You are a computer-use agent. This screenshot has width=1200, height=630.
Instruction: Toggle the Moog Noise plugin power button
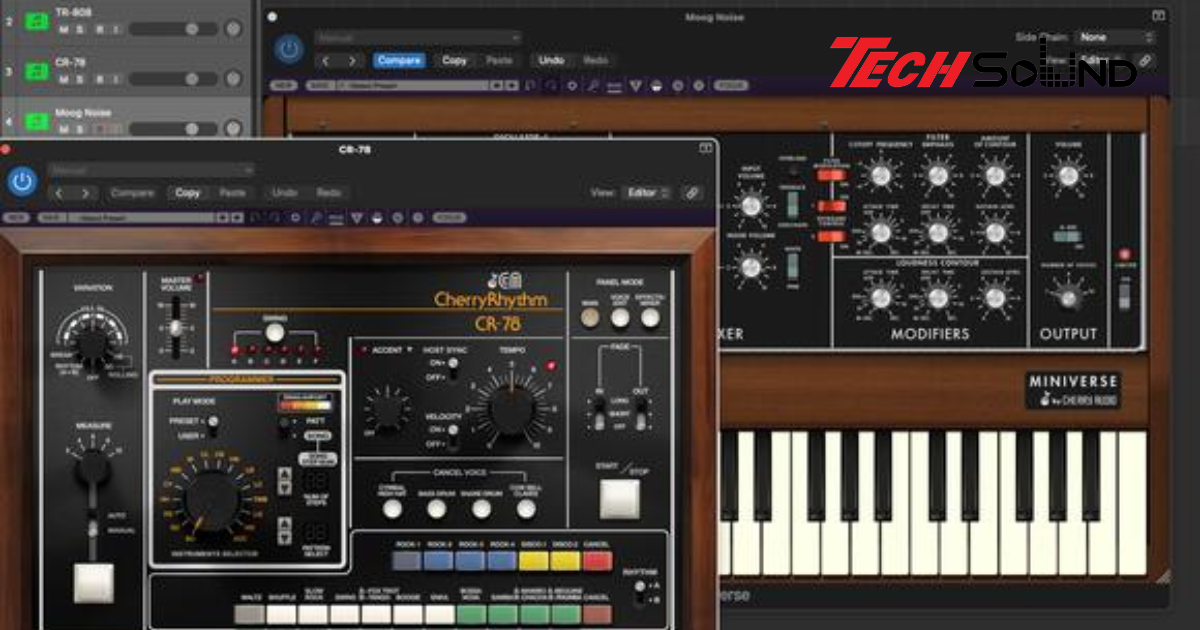[289, 48]
